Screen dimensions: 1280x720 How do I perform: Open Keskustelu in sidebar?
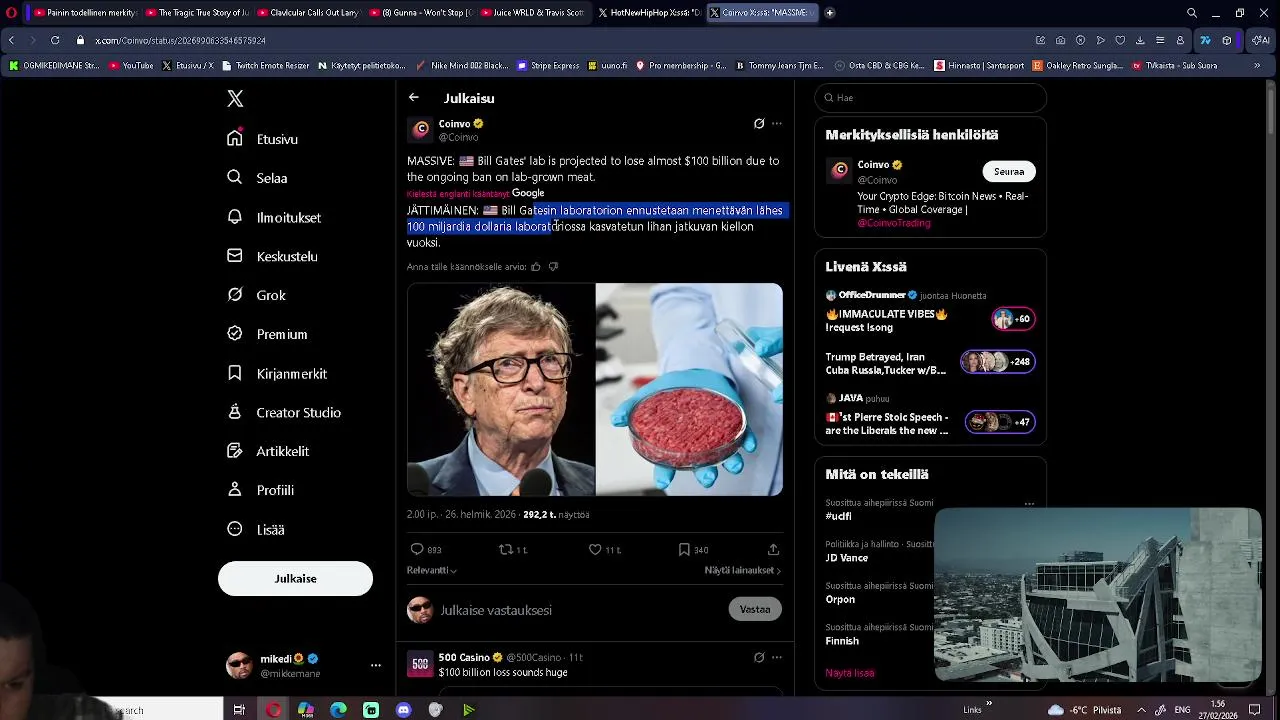(273, 256)
